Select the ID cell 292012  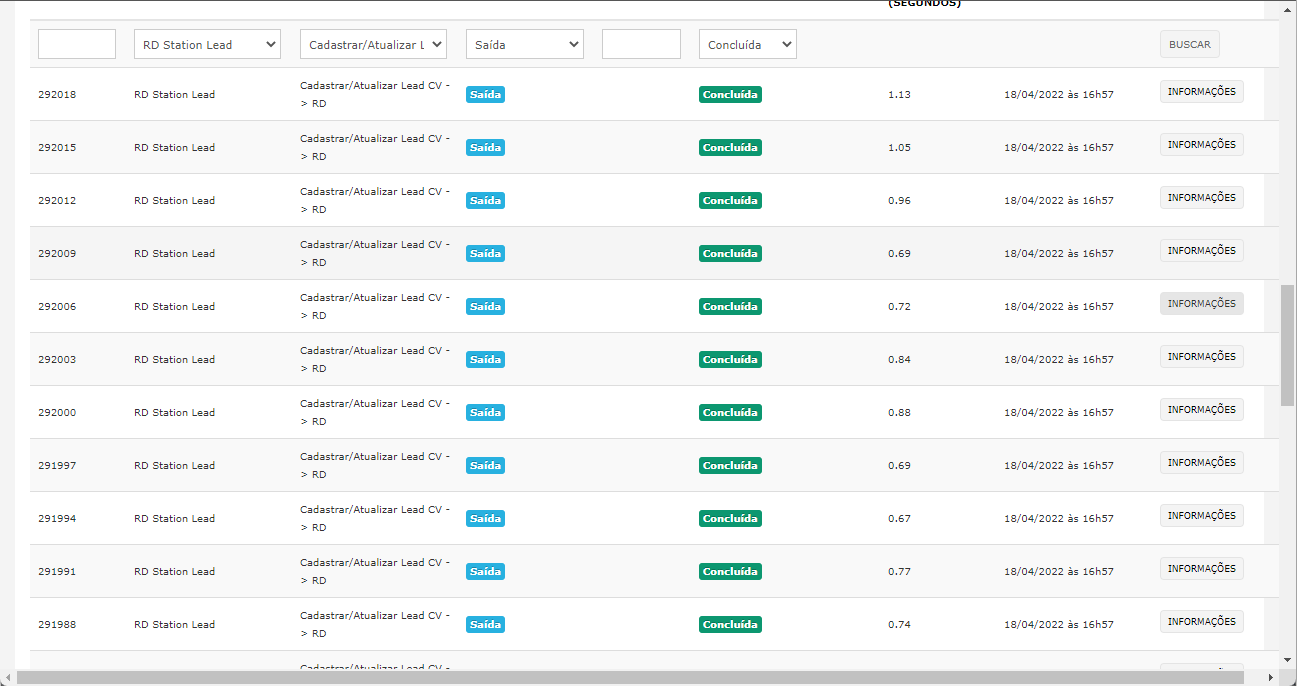click(57, 201)
